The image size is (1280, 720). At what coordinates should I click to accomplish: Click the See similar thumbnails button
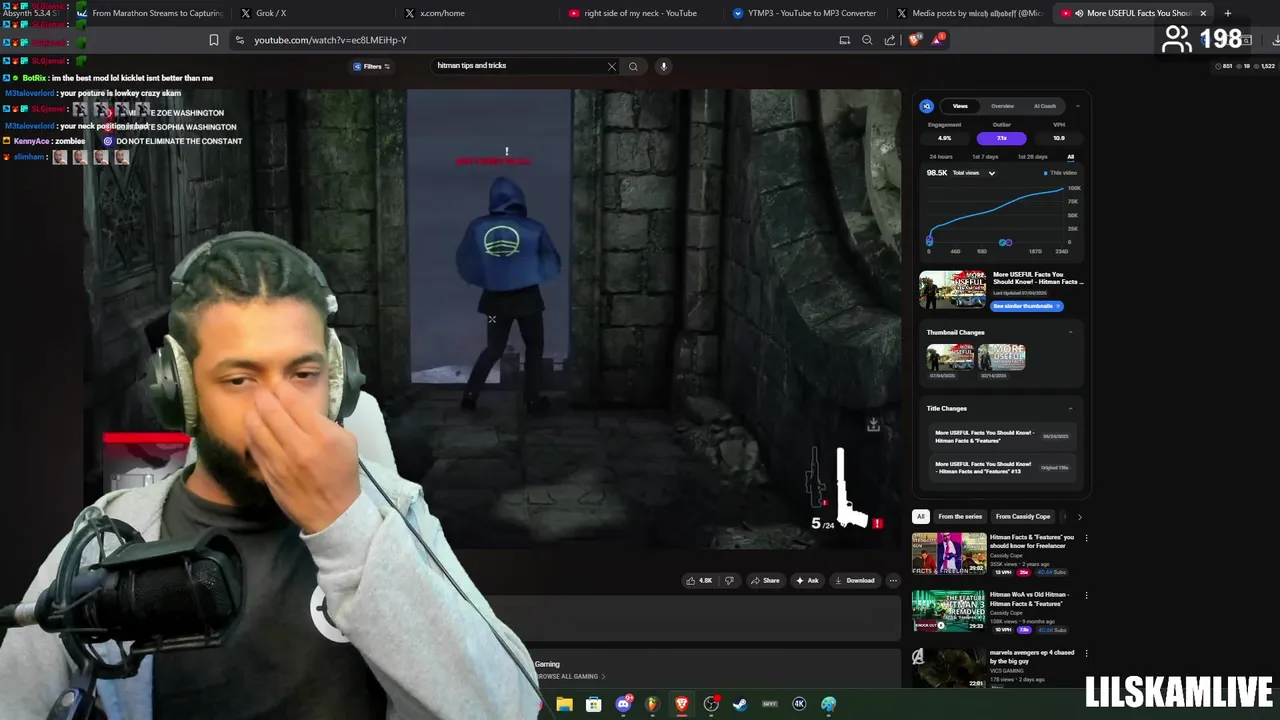pyautogui.click(x=1026, y=306)
